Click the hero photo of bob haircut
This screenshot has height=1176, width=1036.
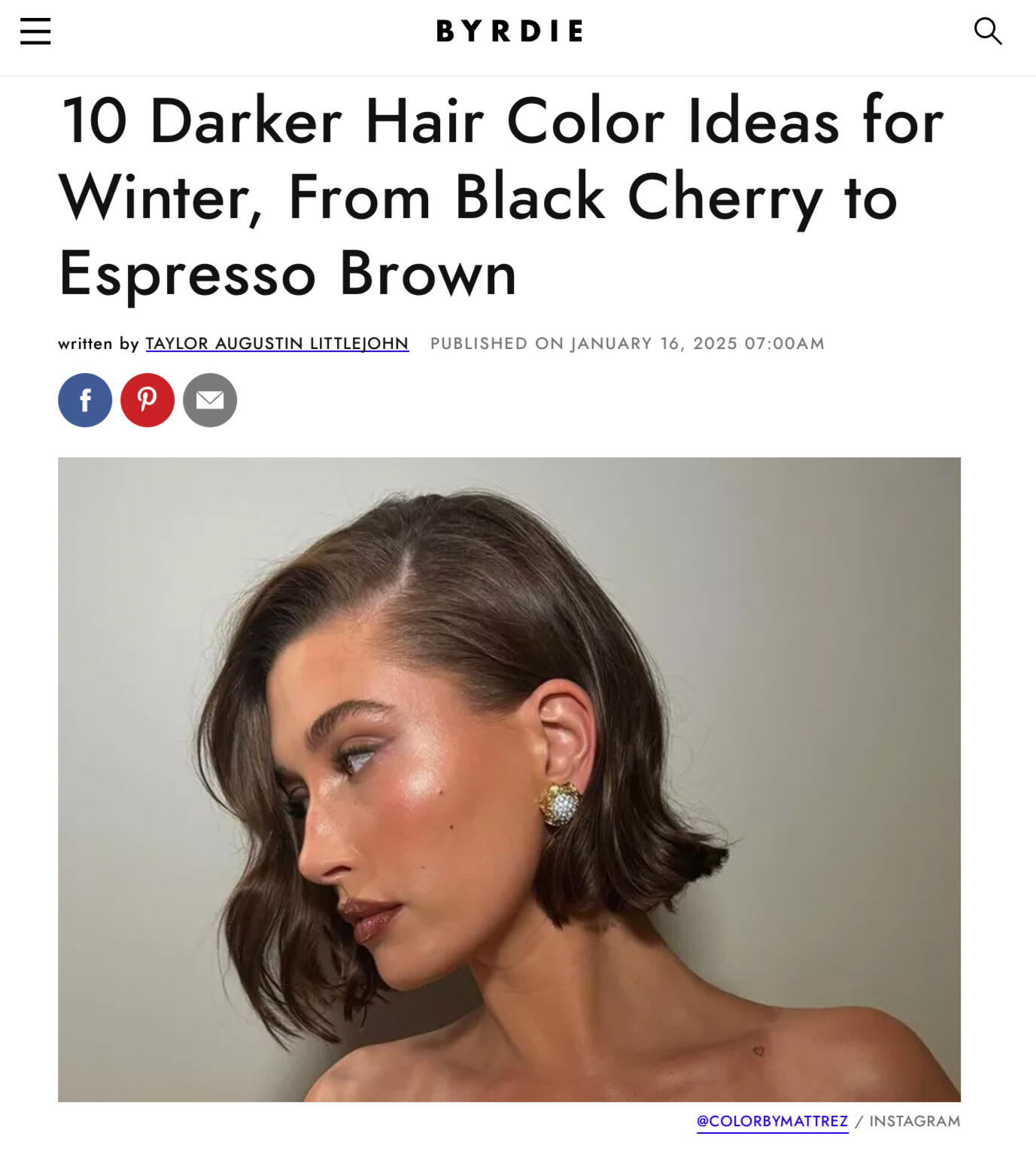(x=509, y=779)
